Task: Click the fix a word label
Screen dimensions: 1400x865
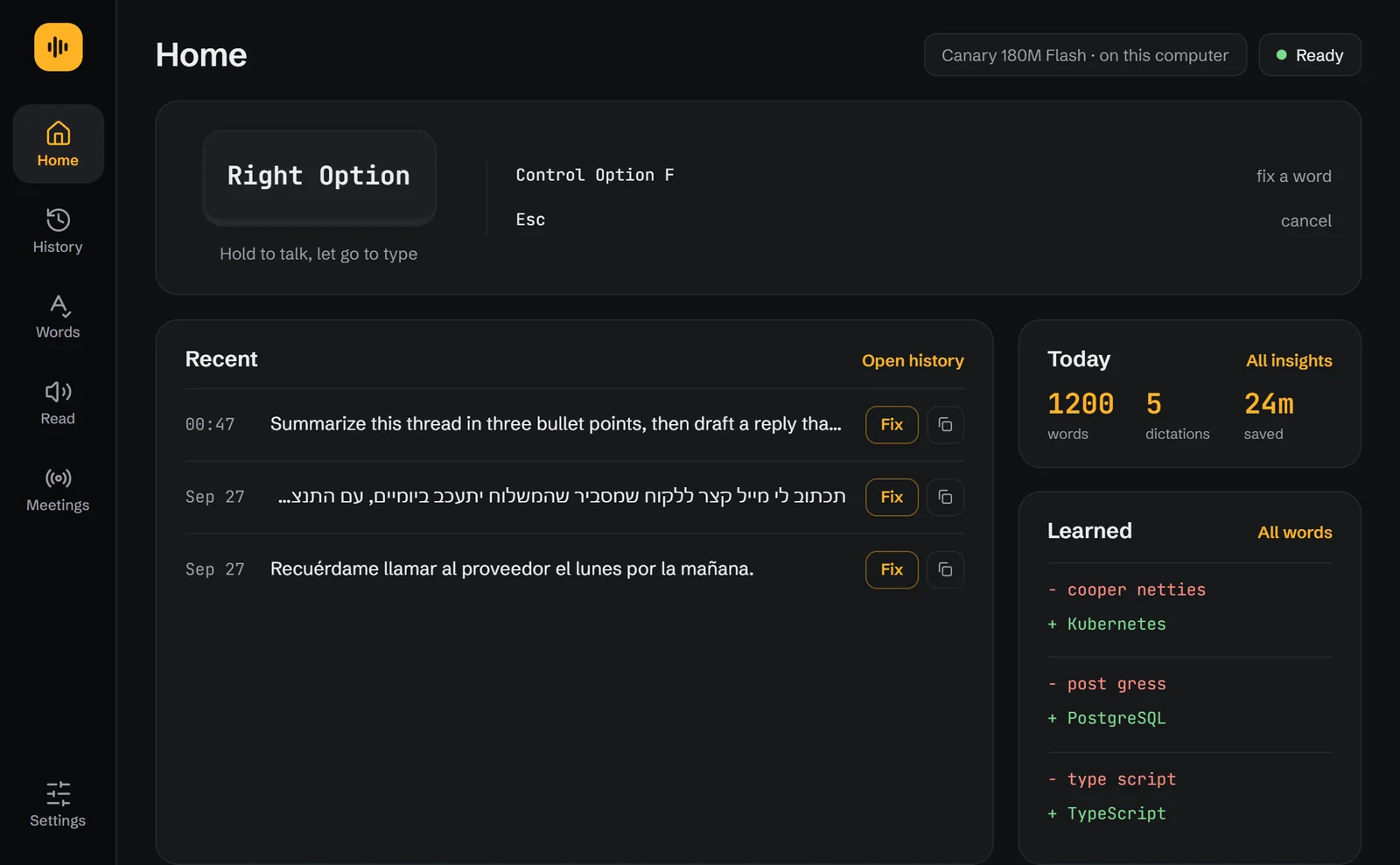Action: click(x=1294, y=176)
